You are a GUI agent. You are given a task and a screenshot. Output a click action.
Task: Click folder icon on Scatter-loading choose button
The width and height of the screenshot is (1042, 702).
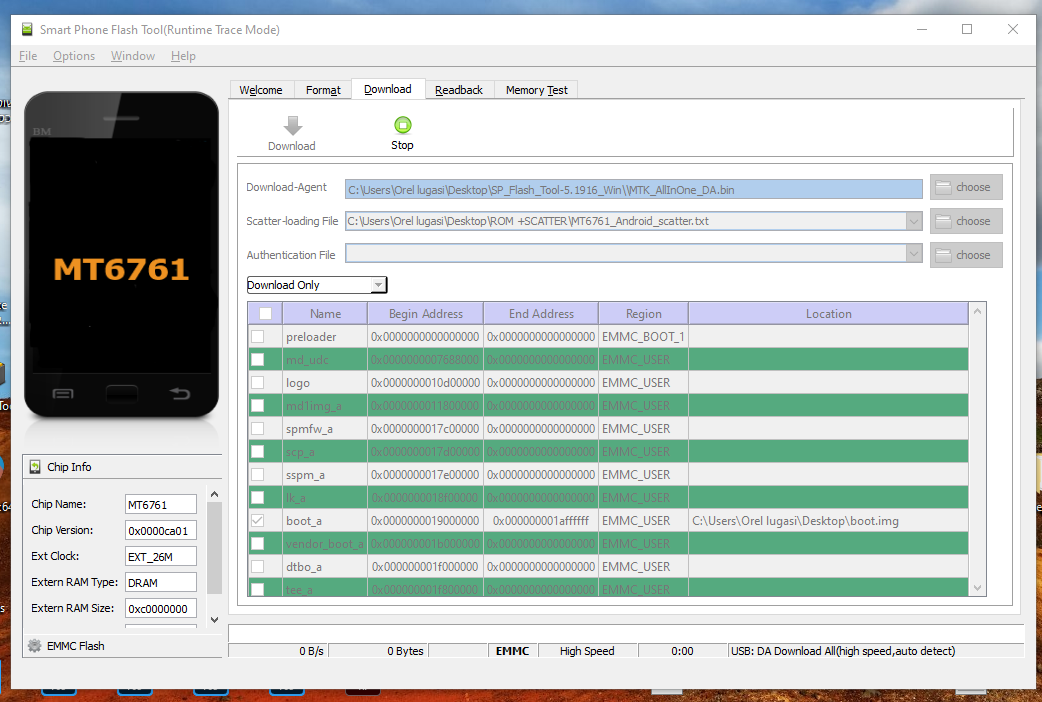pos(943,221)
